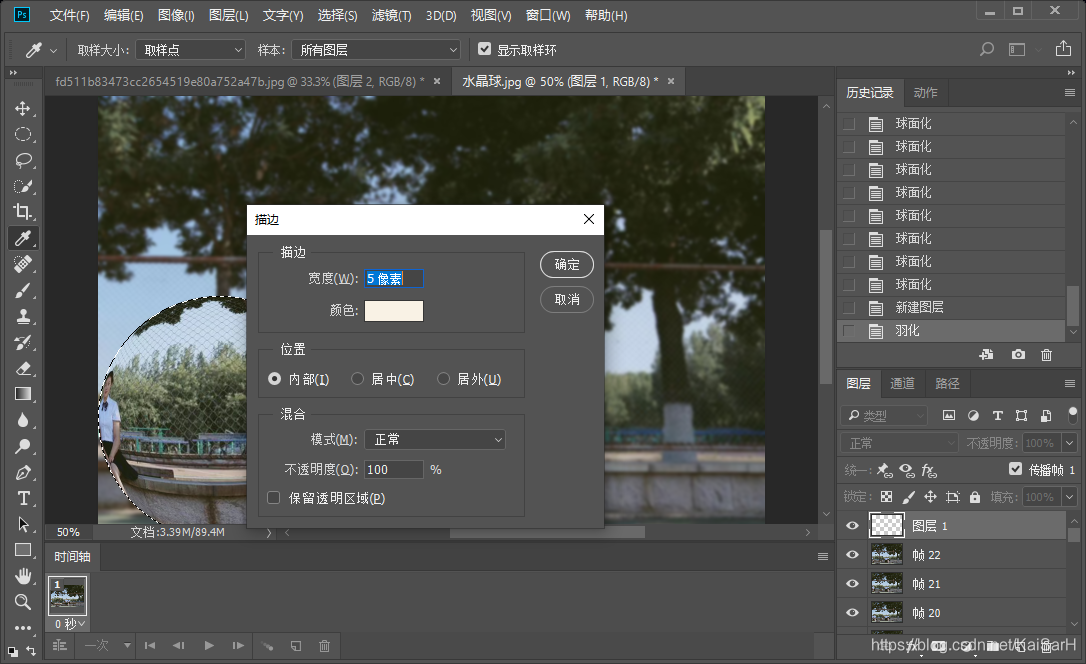
Task: Open 样本 所有图层 dropdown
Action: click(376, 50)
